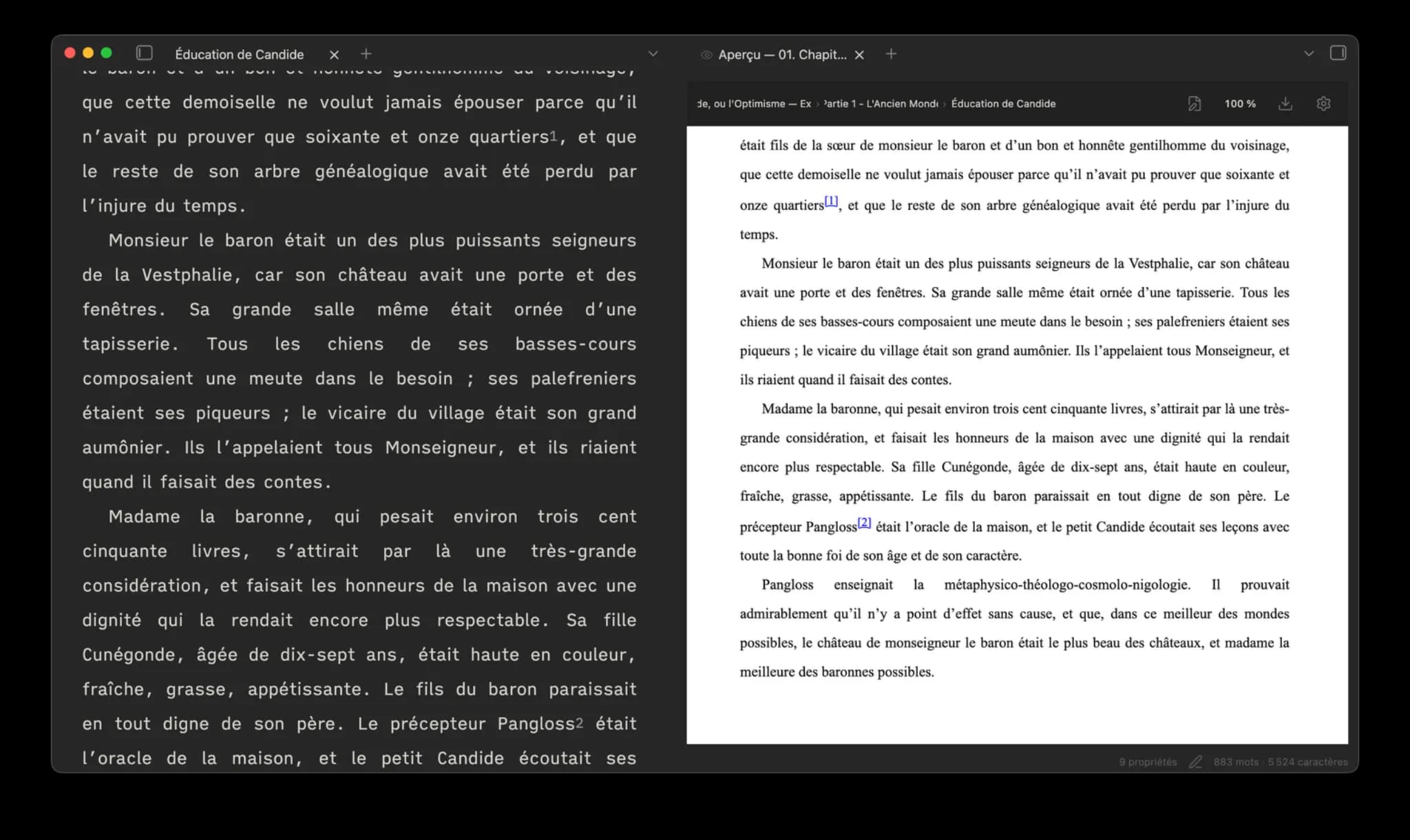The width and height of the screenshot is (1410, 840).
Task: Follow footnote link [2] after Pangloss
Action: tap(864, 523)
